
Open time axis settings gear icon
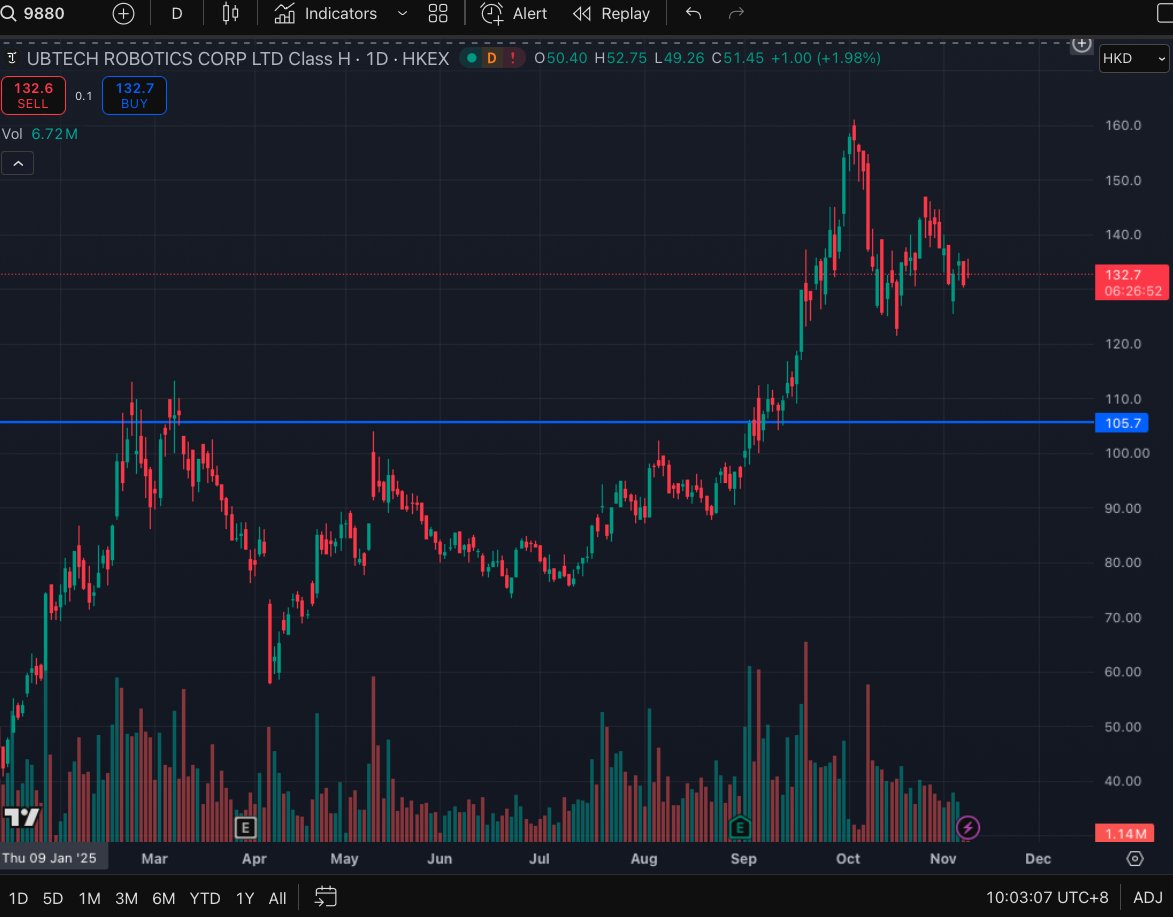tap(1135, 859)
